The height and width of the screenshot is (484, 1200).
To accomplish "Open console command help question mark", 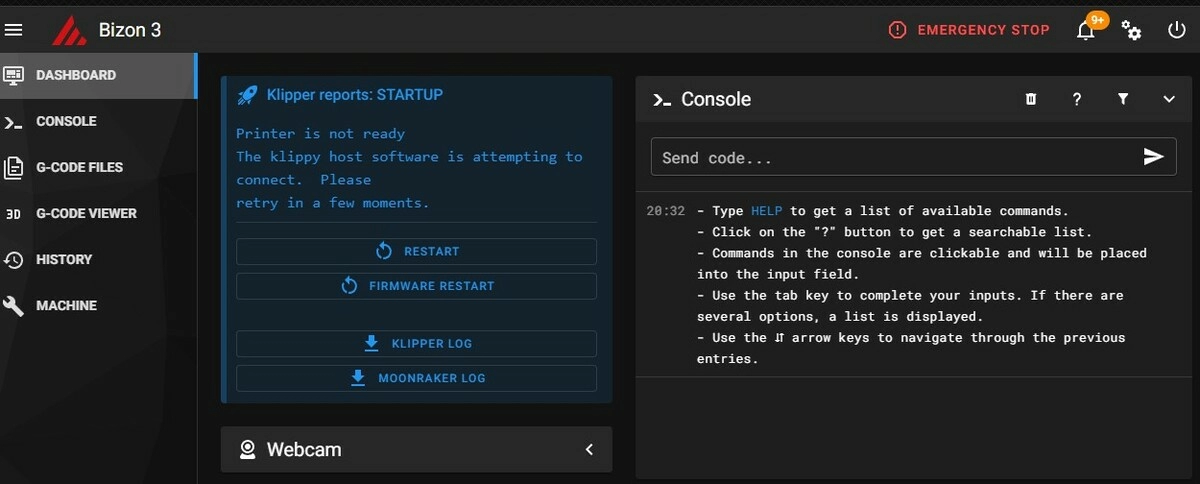I will 1077,99.
